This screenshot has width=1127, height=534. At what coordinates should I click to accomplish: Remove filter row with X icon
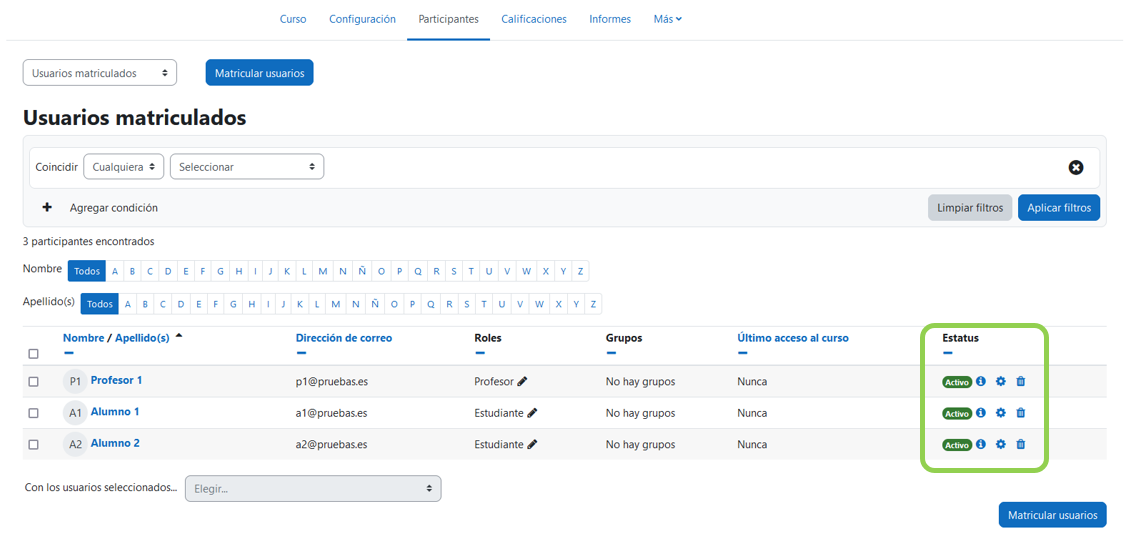click(1076, 168)
